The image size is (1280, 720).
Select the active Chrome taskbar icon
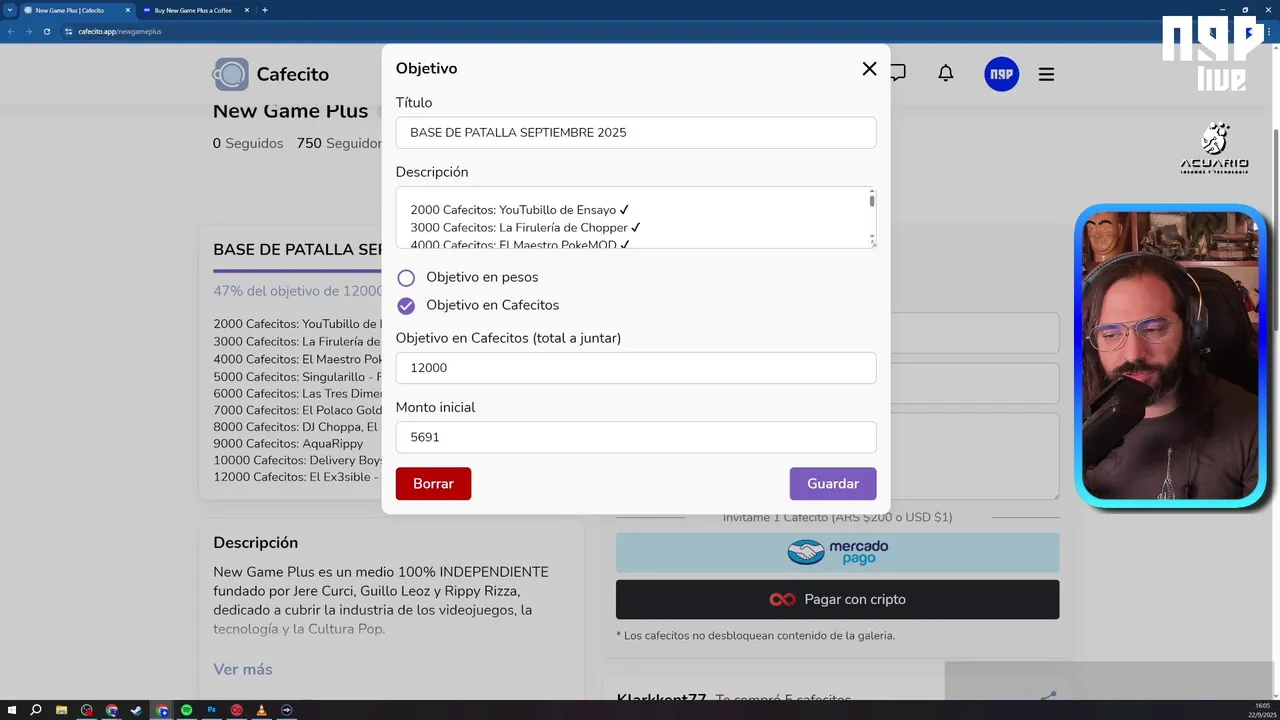(162, 710)
